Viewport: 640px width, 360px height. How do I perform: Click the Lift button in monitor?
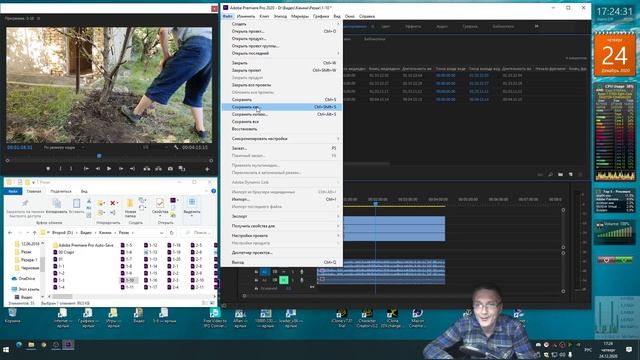[147, 169]
